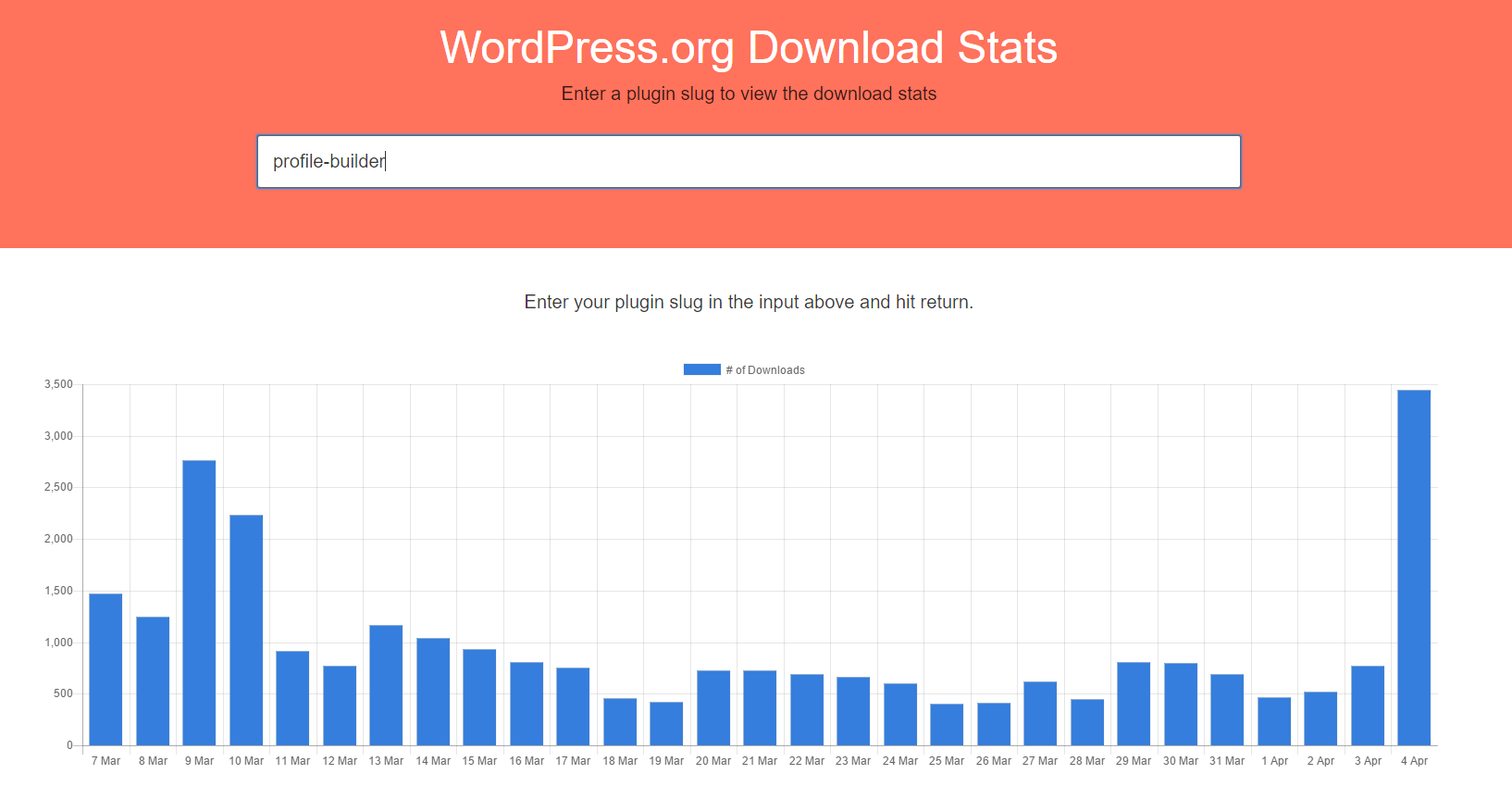The height and width of the screenshot is (799, 1512).
Task: Click the 19 Mar download bar
Action: pyautogui.click(x=666, y=723)
